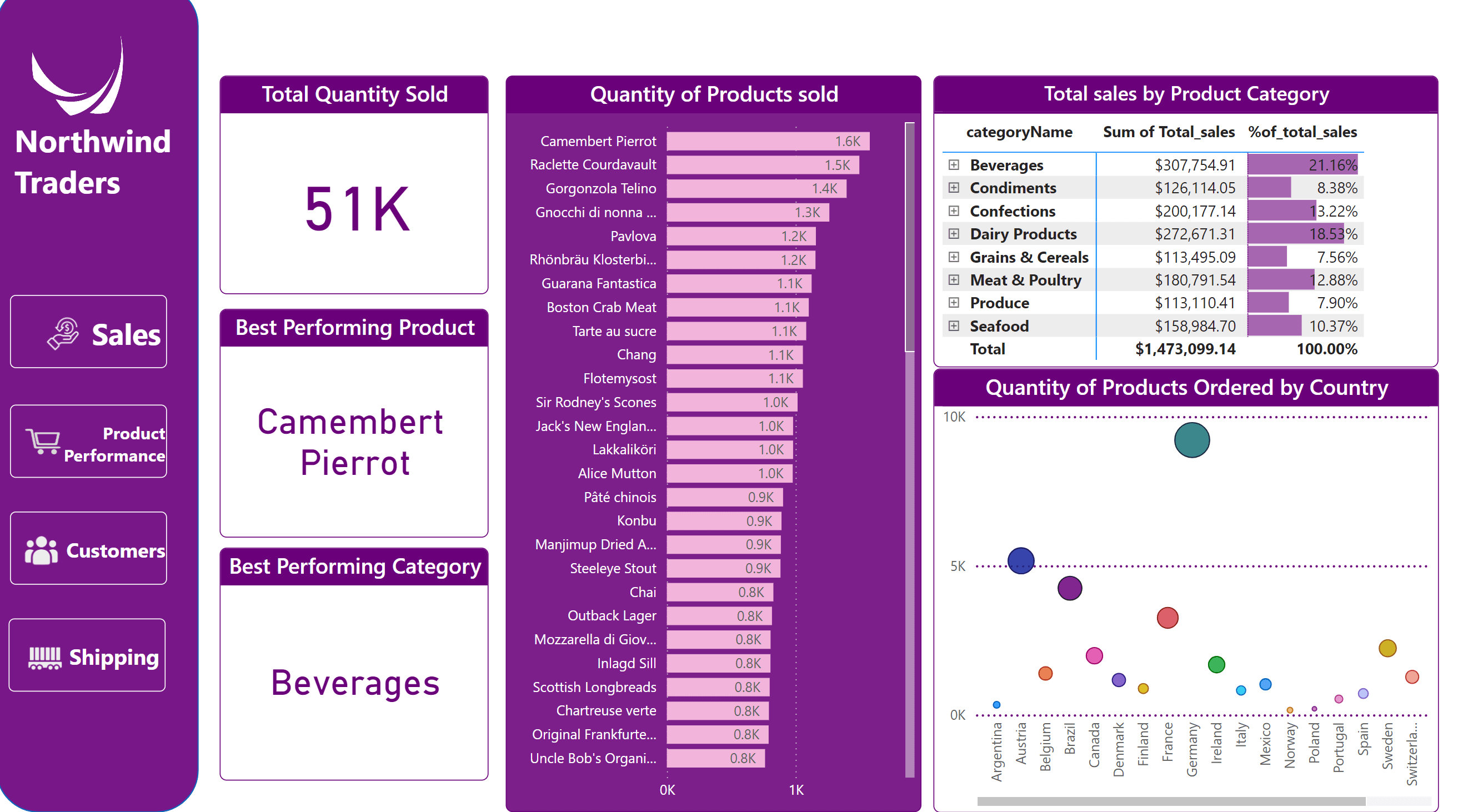Click the shopping cart icon
This screenshot has width=1458, height=812.
coord(42,441)
